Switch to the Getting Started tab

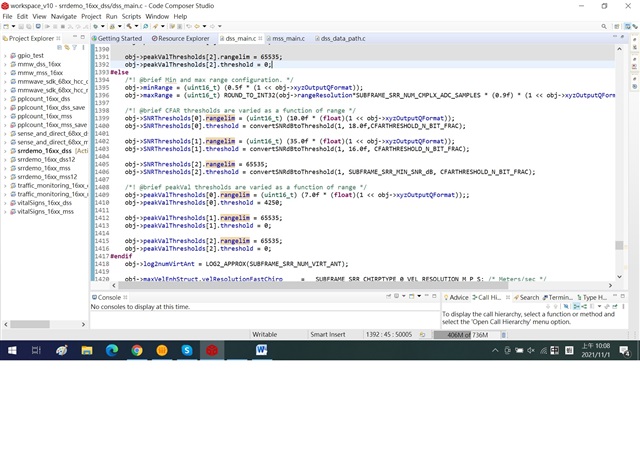[x=117, y=38]
